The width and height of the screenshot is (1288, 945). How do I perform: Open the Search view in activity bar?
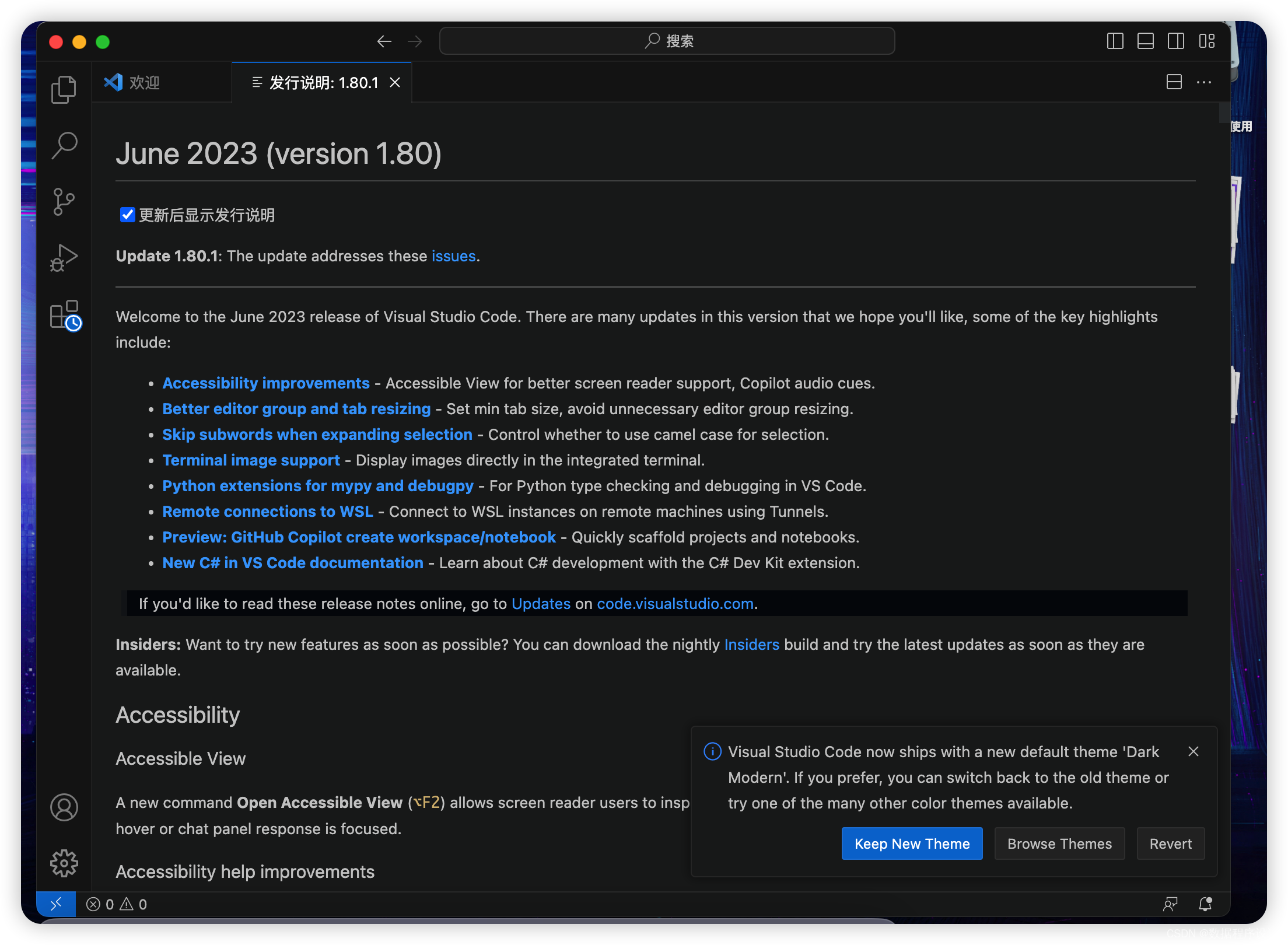[x=64, y=145]
